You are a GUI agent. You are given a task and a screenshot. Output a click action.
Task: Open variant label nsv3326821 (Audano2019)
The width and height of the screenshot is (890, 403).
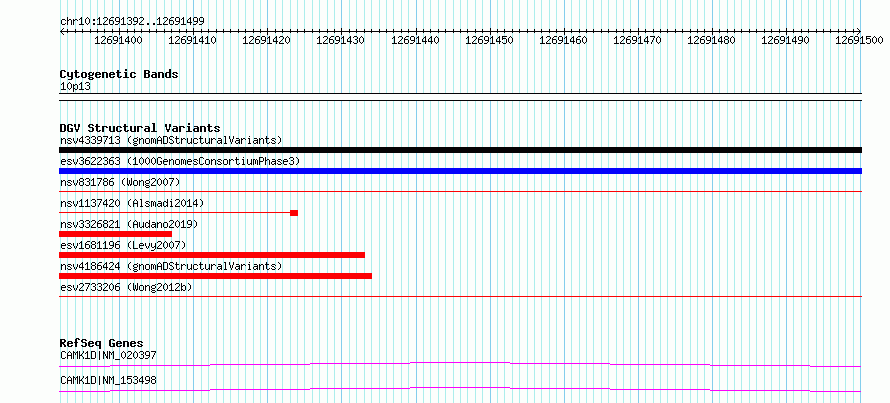129,224
